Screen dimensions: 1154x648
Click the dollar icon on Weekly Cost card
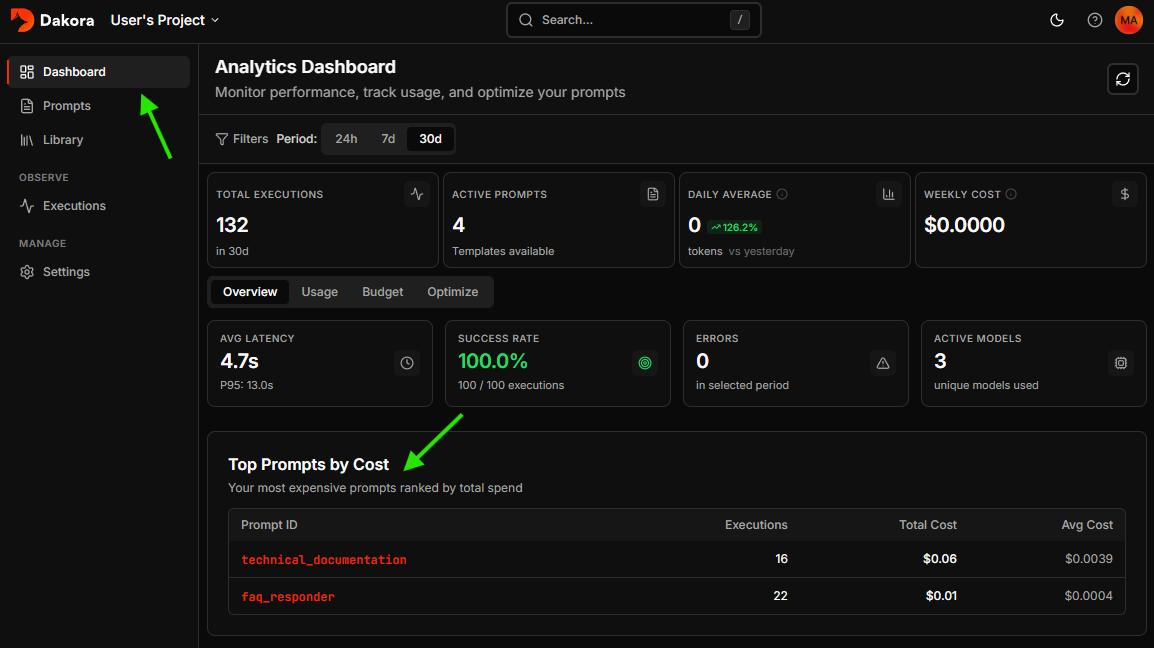pyautogui.click(x=1124, y=193)
